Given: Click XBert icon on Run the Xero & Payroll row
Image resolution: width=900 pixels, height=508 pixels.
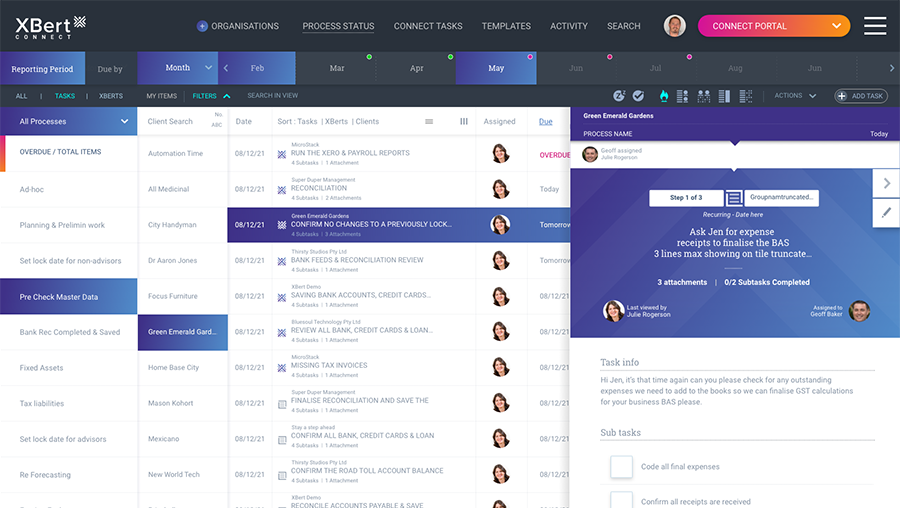Looking at the screenshot, I should 282,154.
